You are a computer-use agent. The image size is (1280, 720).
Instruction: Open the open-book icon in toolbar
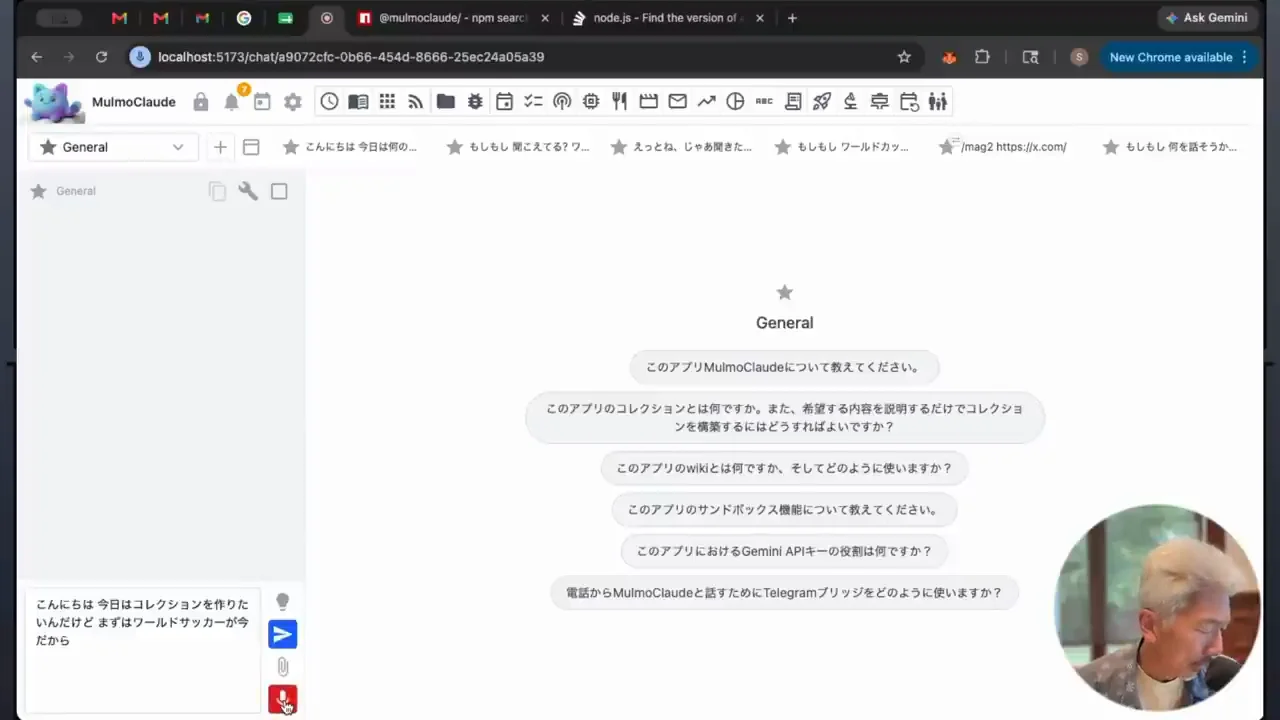pos(358,101)
